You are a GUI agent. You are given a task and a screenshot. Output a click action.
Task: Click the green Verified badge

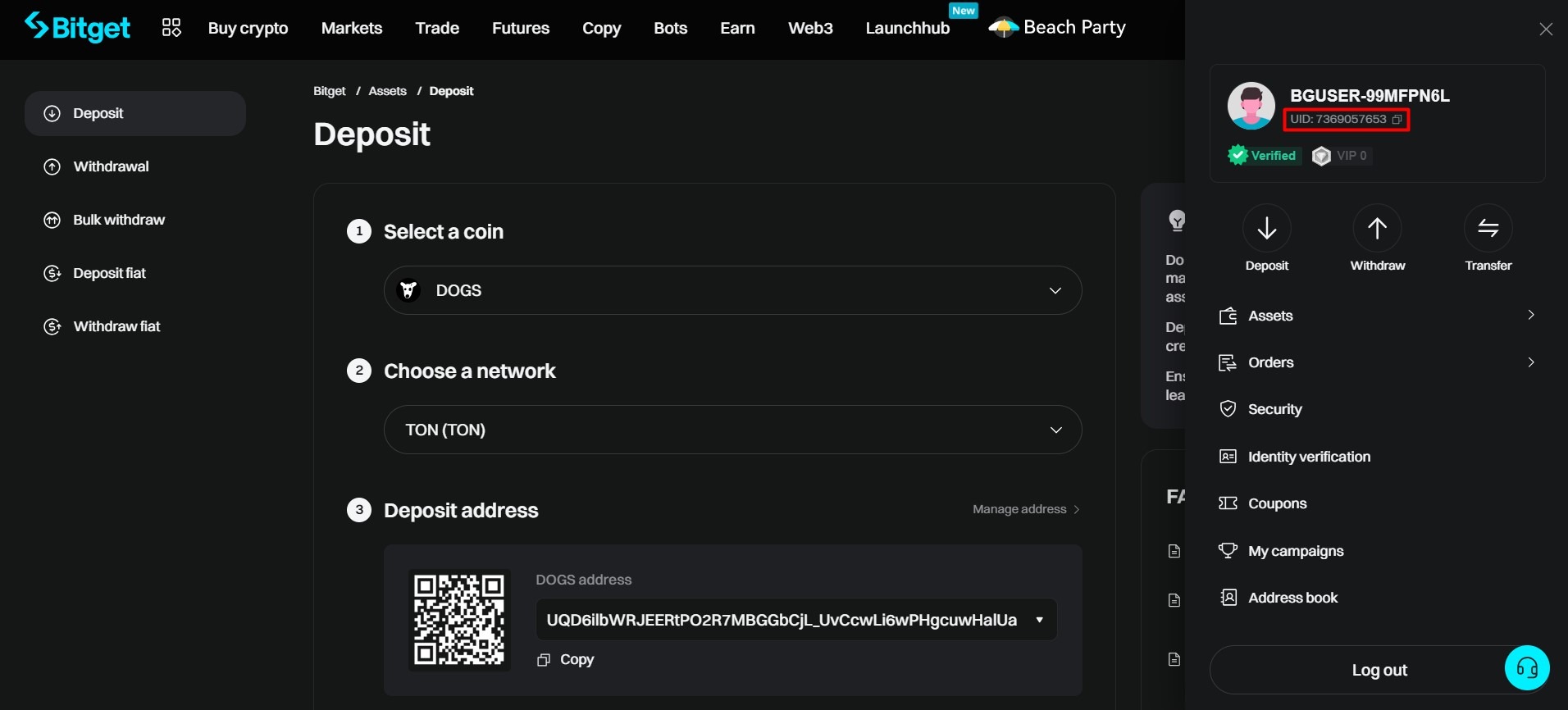click(x=1264, y=156)
